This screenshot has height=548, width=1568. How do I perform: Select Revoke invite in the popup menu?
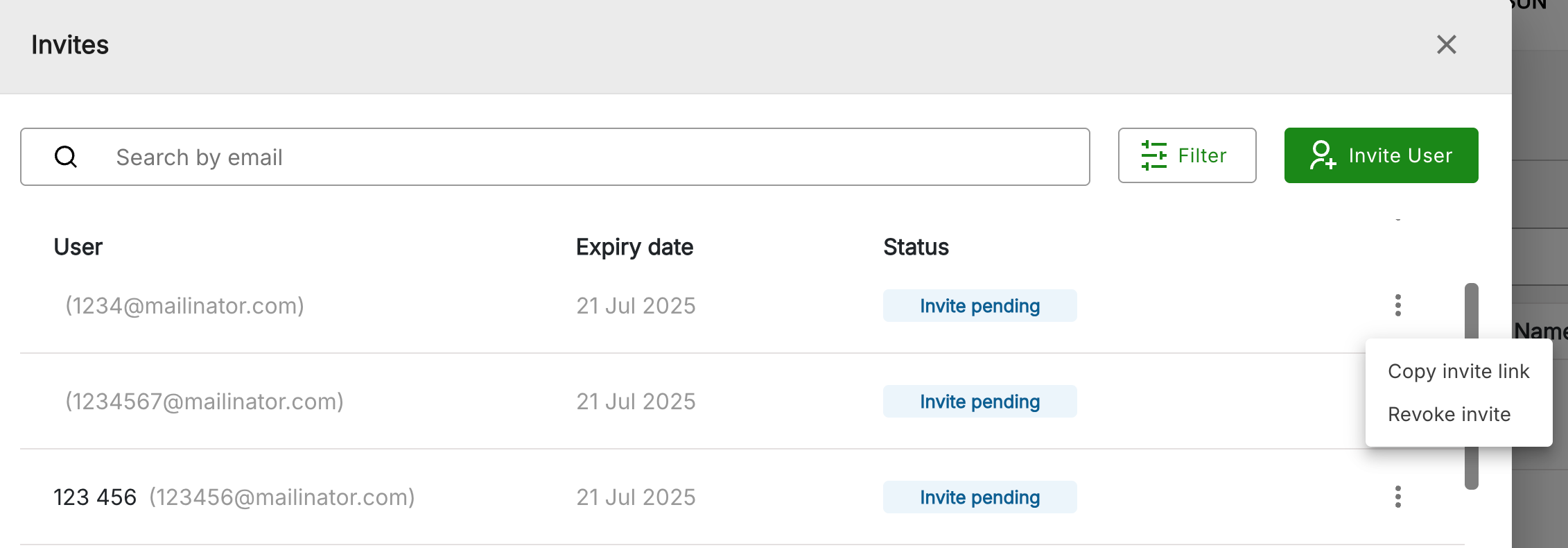click(x=1449, y=414)
